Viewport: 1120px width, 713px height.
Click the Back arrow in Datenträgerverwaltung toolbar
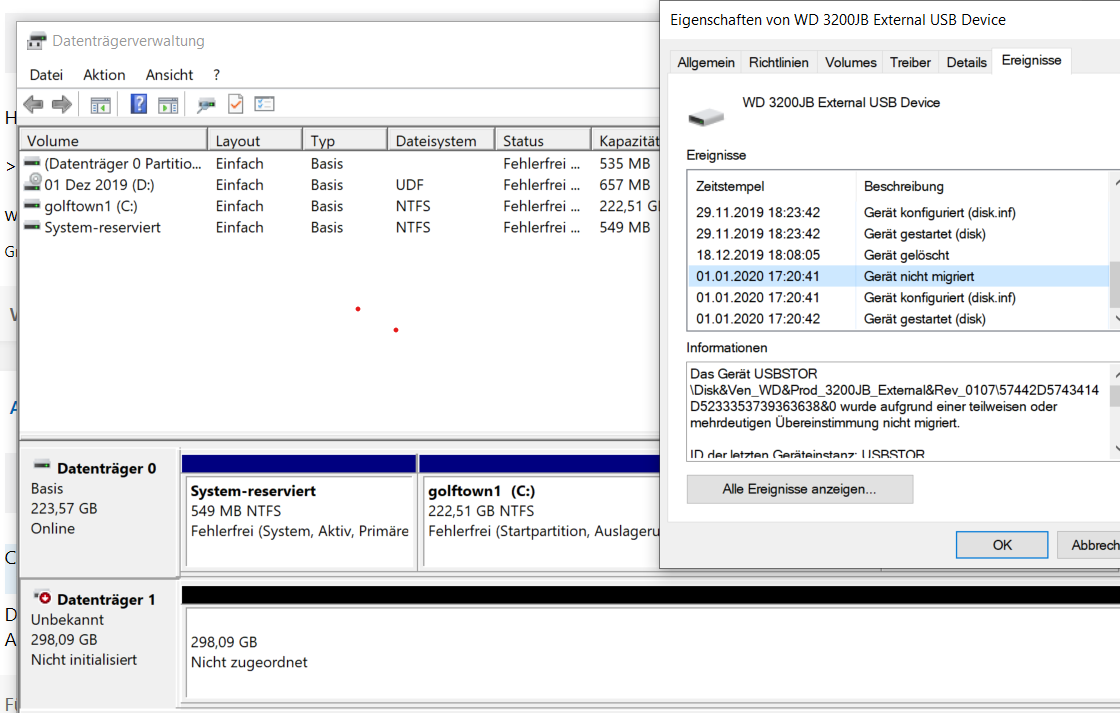click(34, 104)
